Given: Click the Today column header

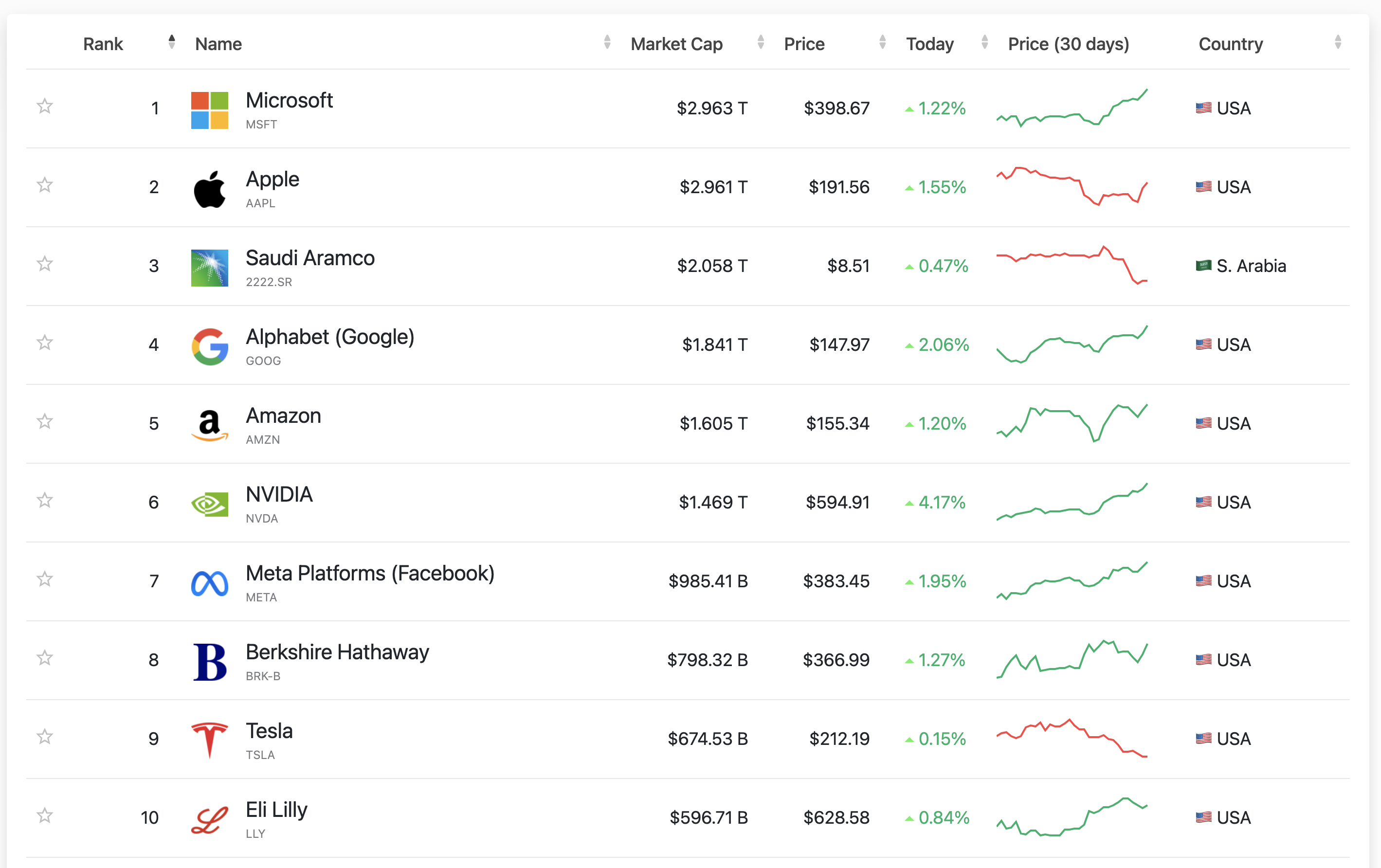Looking at the screenshot, I should [x=929, y=44].
